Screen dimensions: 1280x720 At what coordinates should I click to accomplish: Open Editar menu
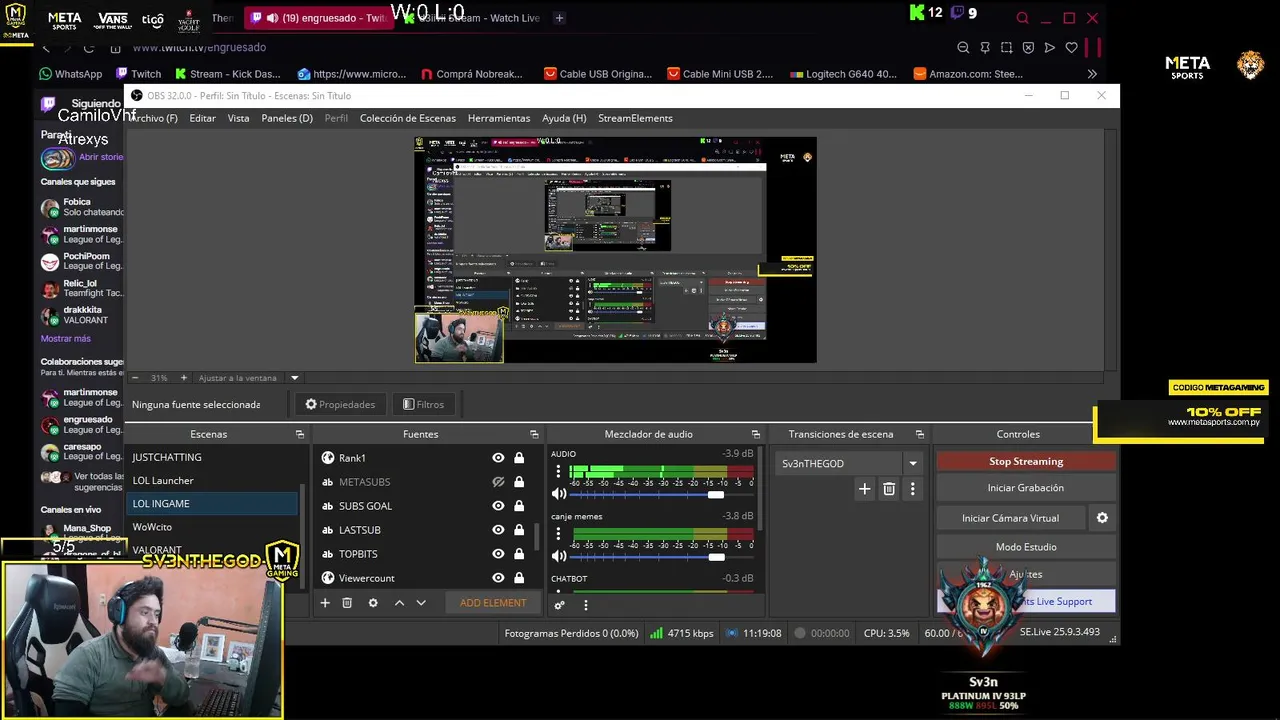click(202, 118)
